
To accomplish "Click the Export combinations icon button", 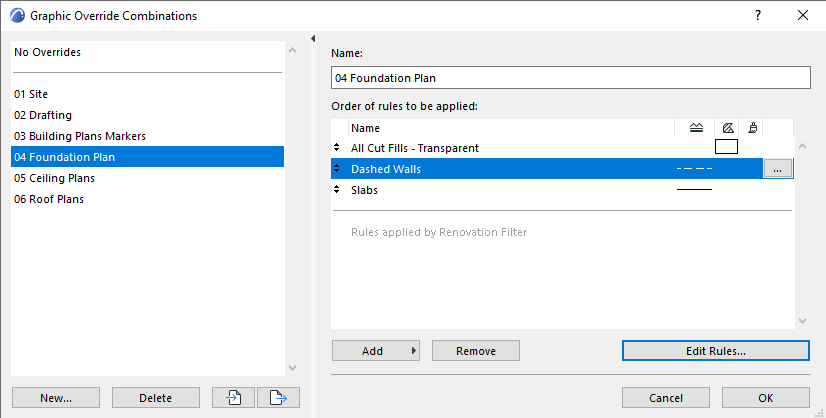I will [x=278, y=398].
